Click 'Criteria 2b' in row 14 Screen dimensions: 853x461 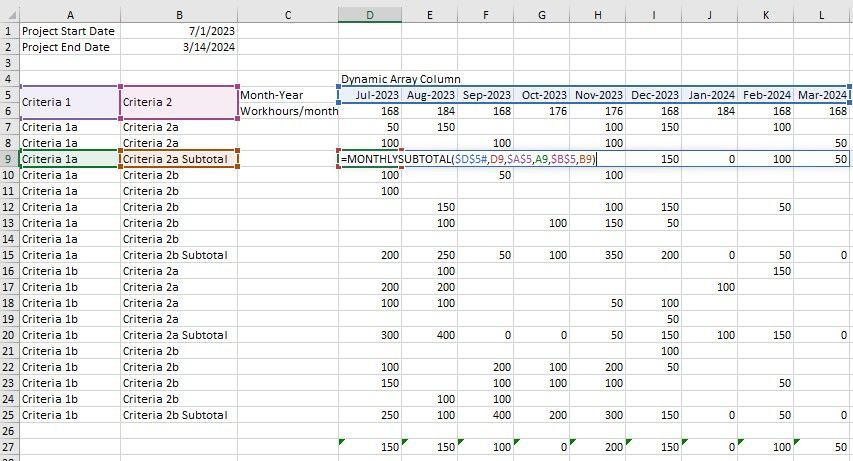click(x=179, y=239)
